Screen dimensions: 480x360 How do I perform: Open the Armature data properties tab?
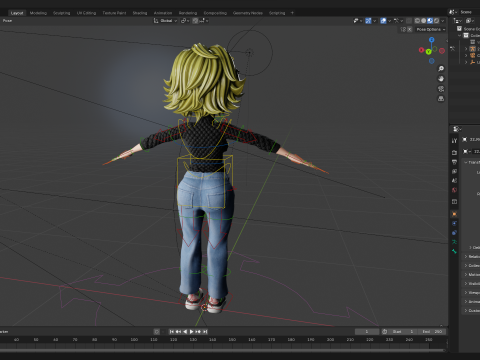(x=454, y=242)
